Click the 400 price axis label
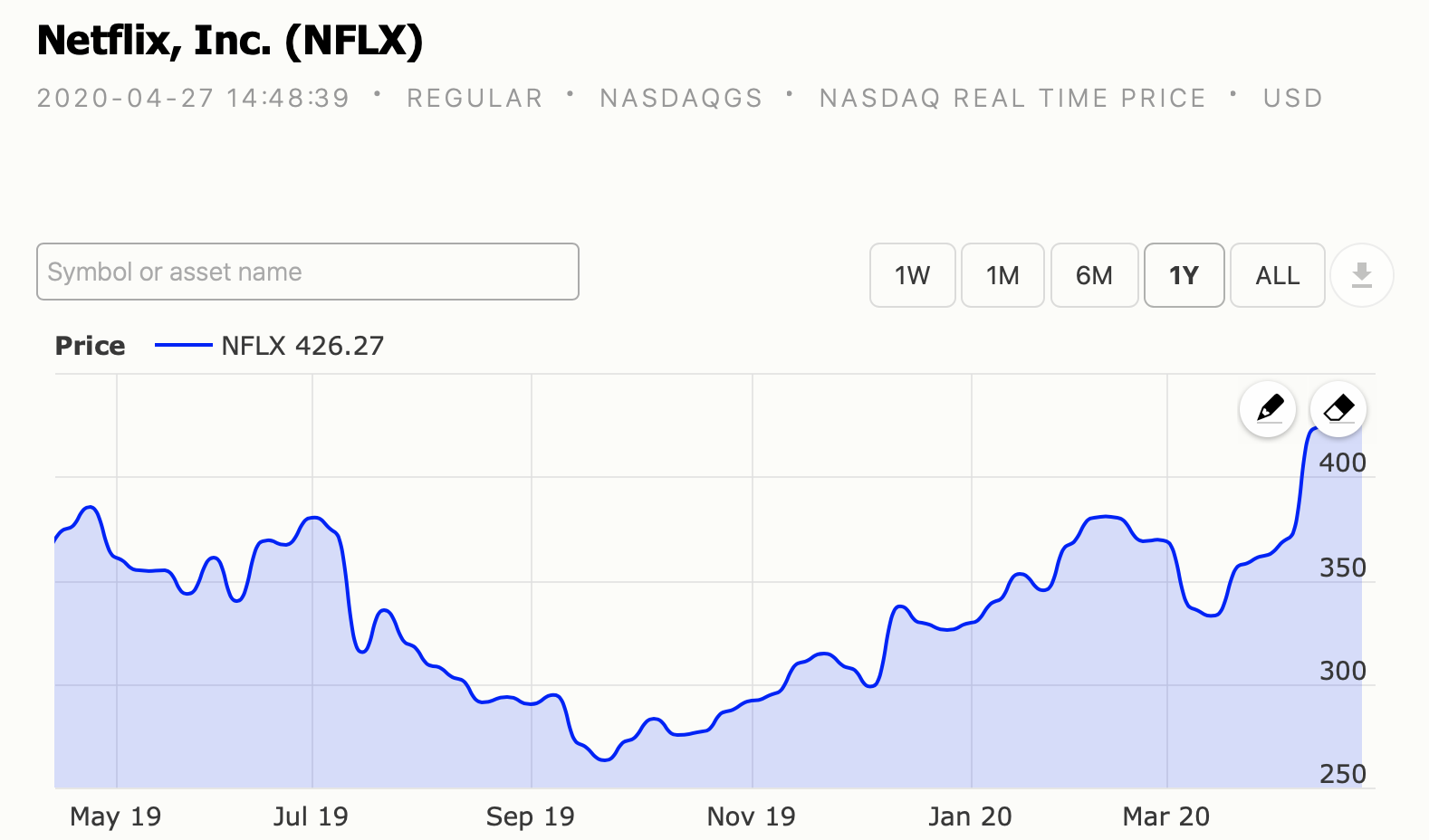 click(x=1342, y=463)
